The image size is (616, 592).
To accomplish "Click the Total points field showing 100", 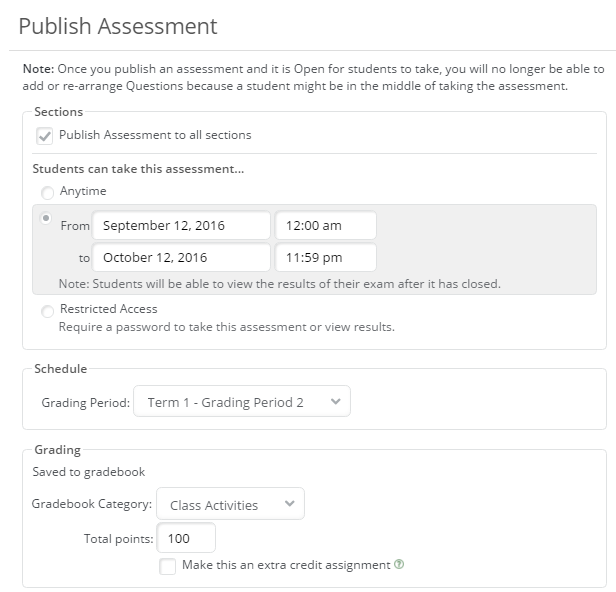I will [186, 539].
